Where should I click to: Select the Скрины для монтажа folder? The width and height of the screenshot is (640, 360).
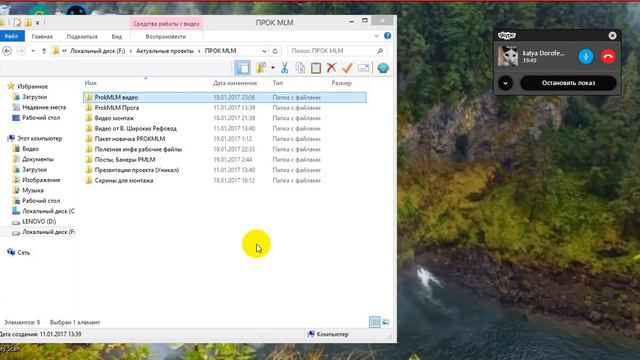pyautogui.click(x=224, y=180)
